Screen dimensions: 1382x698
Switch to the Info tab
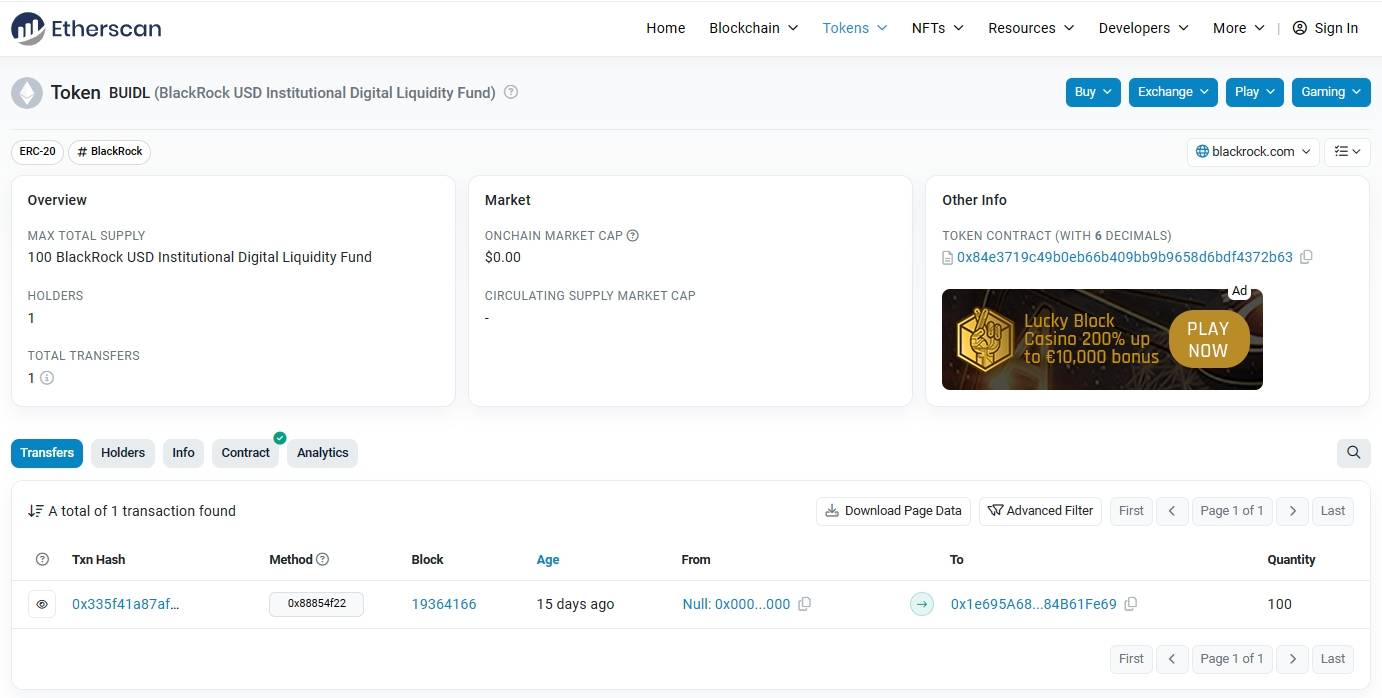[183, 453]
